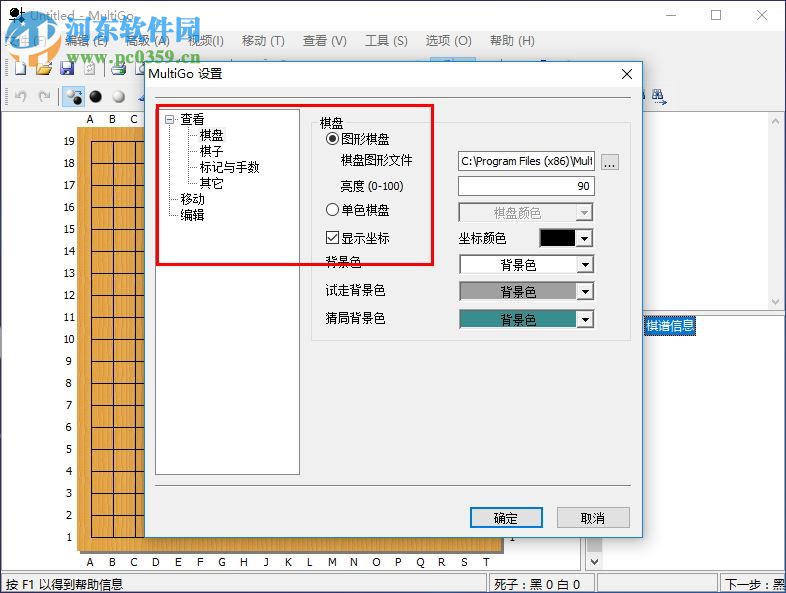Minimize the MultiGo main window
Image resolution: width=786 pixels, height=593 pixels.
pyautogui.click(x=671, y=15)
